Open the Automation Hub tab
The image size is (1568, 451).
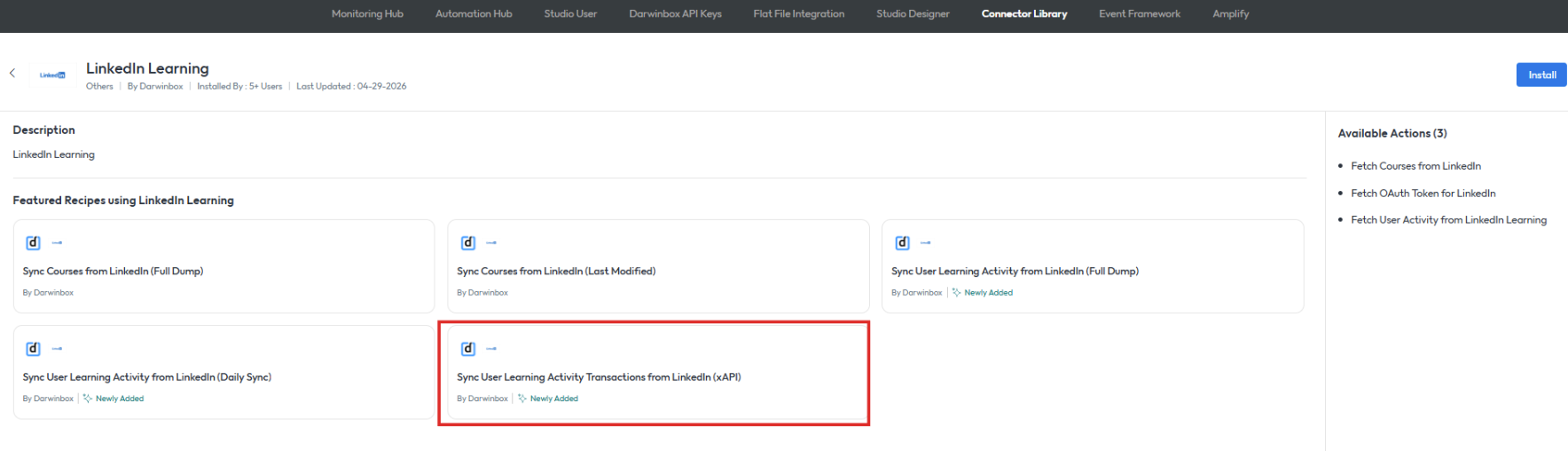(474, 13)
